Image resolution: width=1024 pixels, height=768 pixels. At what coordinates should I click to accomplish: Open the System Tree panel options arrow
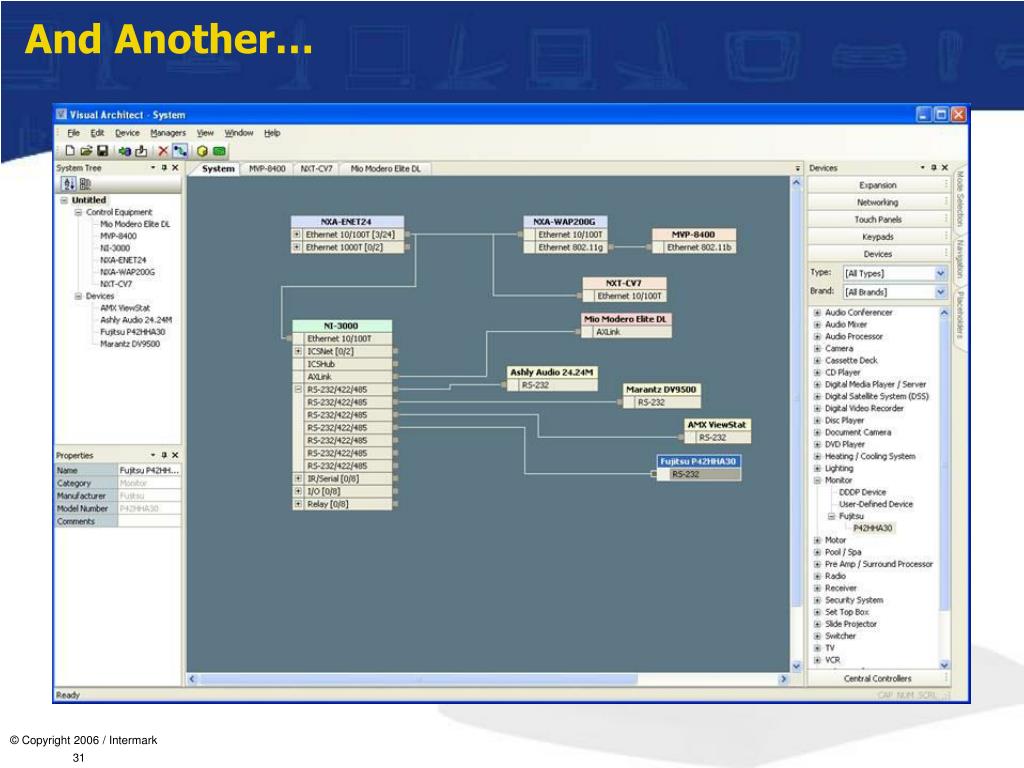coord(153,168)
